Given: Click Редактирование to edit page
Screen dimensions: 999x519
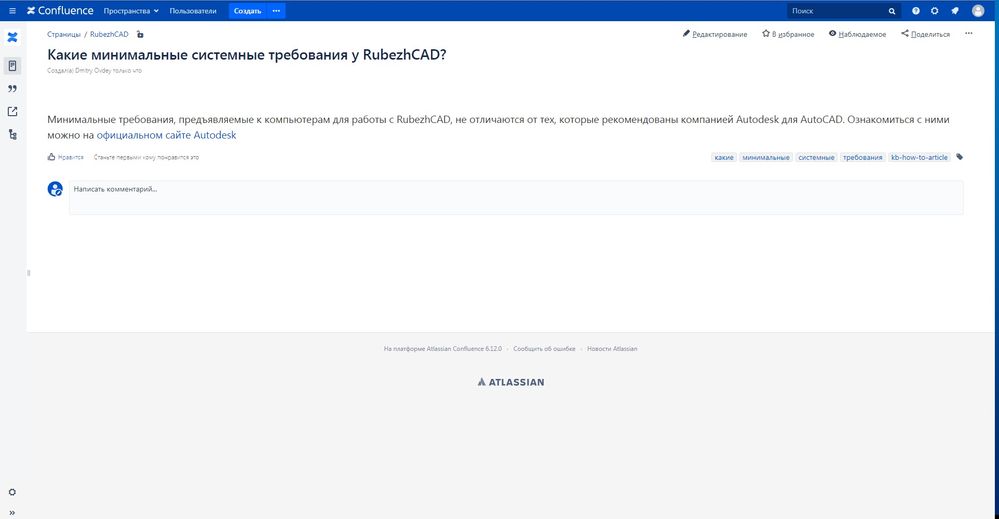Looking at the screenshot, I should pyautogui.click(x=715, y=34).
